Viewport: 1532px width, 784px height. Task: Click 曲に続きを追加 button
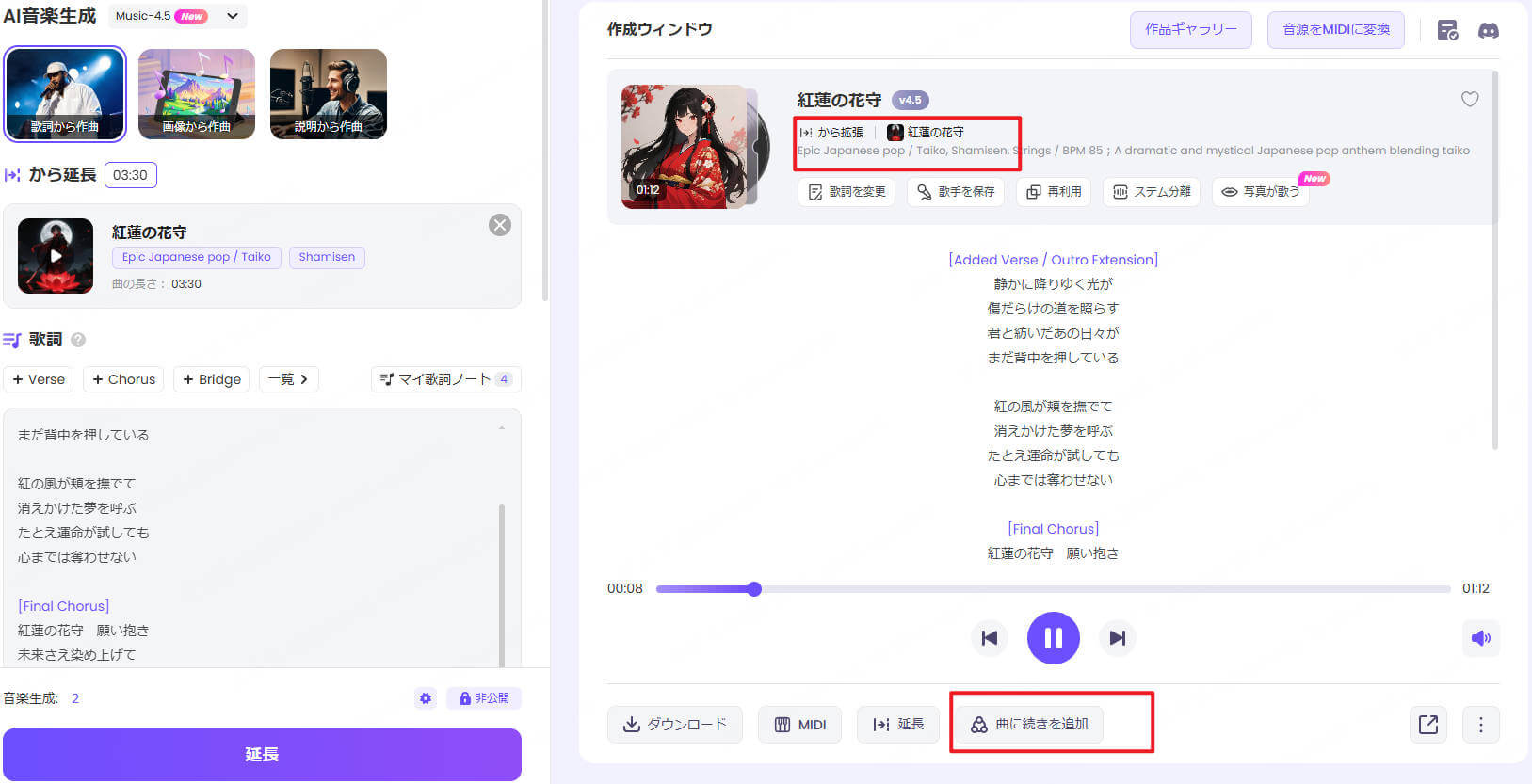click(x=1029, y=725)
